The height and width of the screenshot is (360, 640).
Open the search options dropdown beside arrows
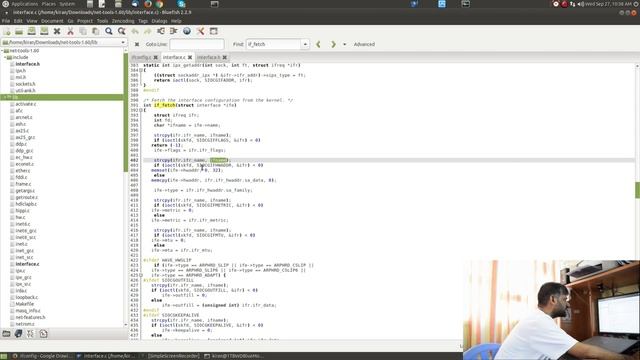click(344, 44)
